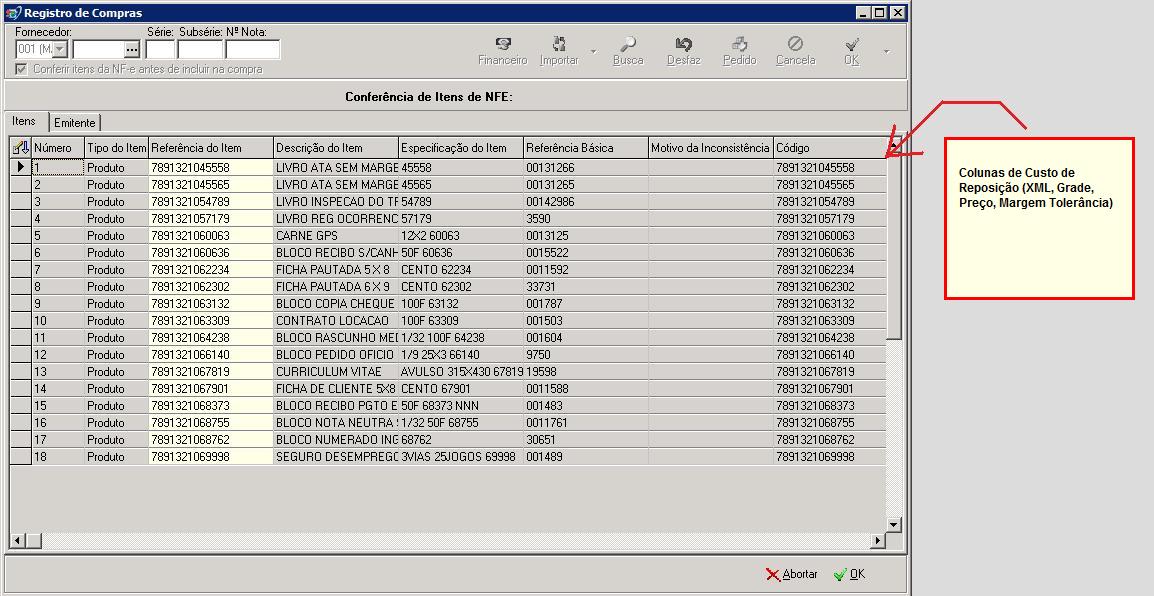Expand the Importar dropdown arrow
This screenshot has width=1154, height=596.
[x=593, y=52]
